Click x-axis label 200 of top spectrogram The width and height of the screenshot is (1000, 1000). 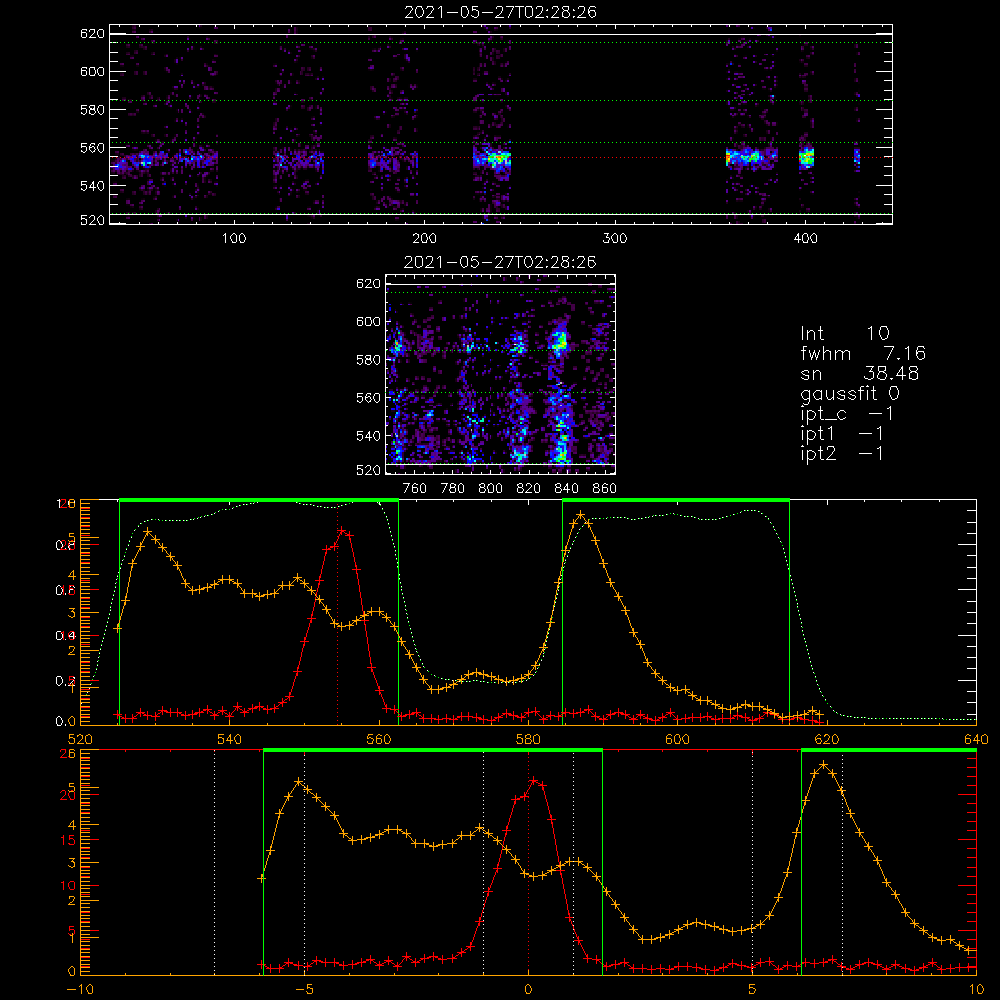point(424,239)
